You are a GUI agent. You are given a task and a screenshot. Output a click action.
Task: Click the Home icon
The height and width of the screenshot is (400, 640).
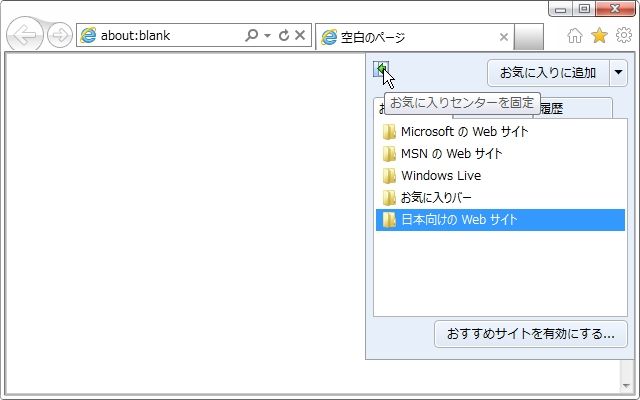(575, 36)
